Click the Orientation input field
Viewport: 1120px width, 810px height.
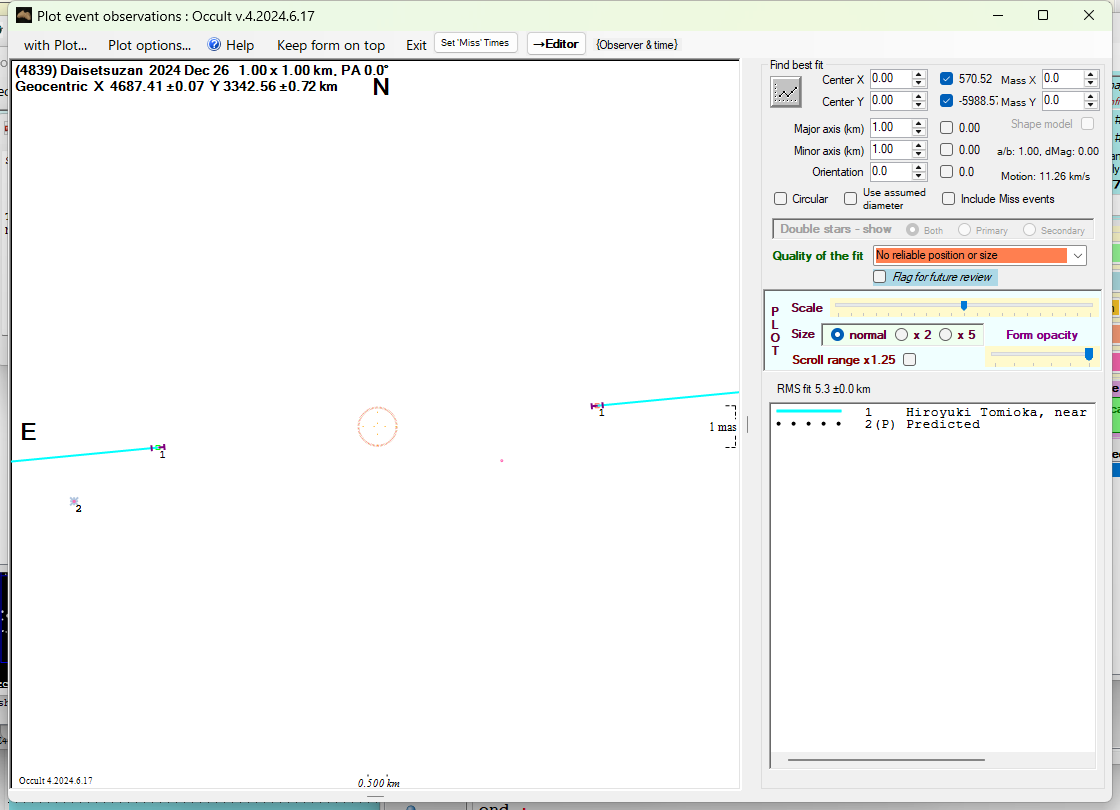tap(888, 172)
